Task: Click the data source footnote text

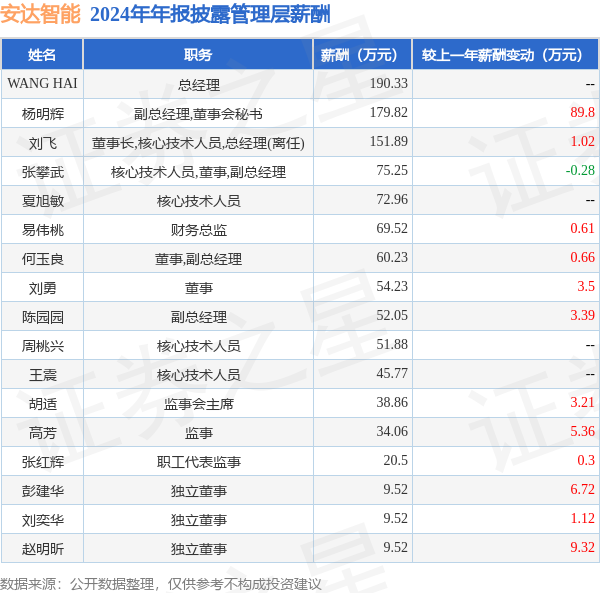Action: click(x=161, y=584)
